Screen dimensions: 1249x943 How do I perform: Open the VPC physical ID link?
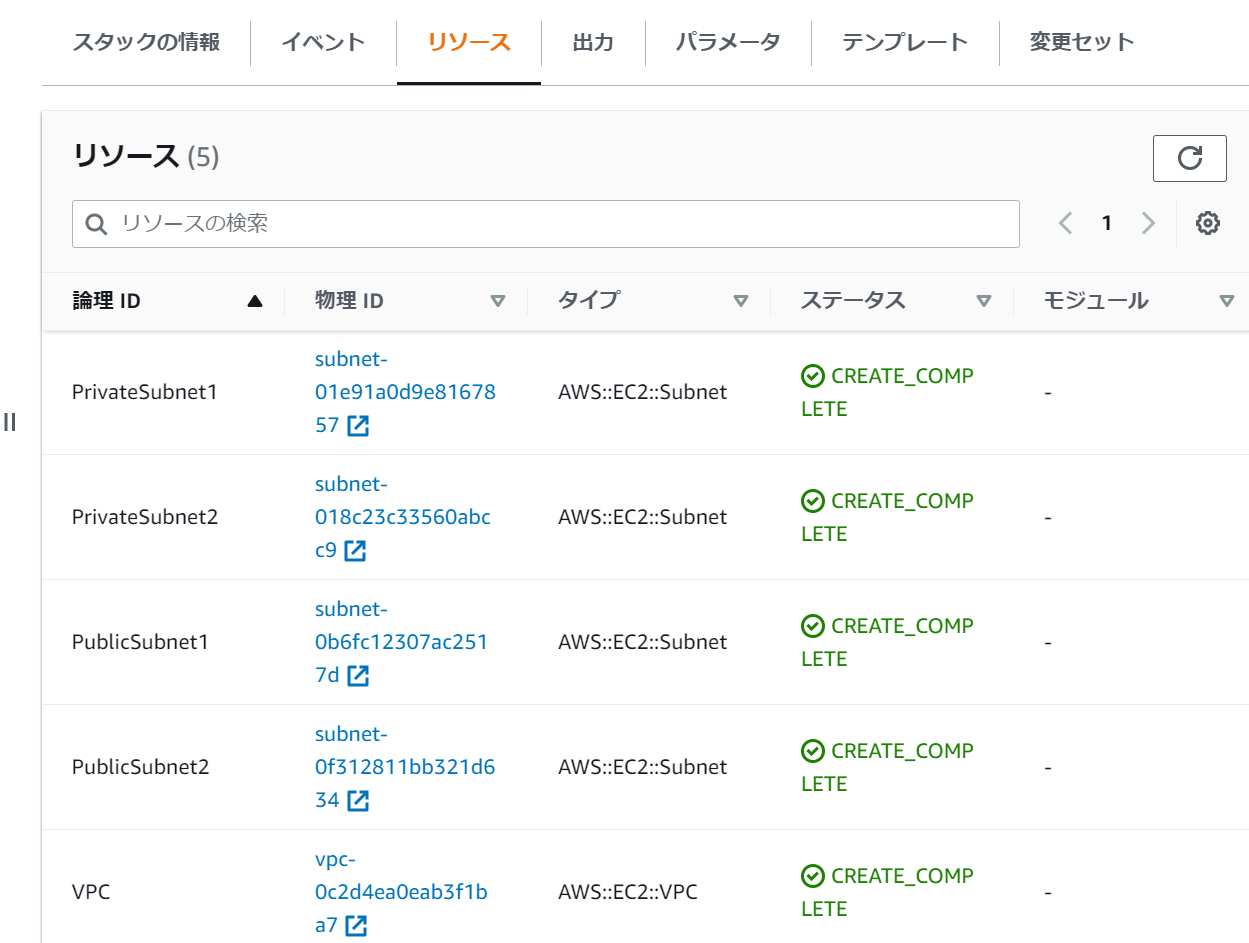(x=400, y=892)
